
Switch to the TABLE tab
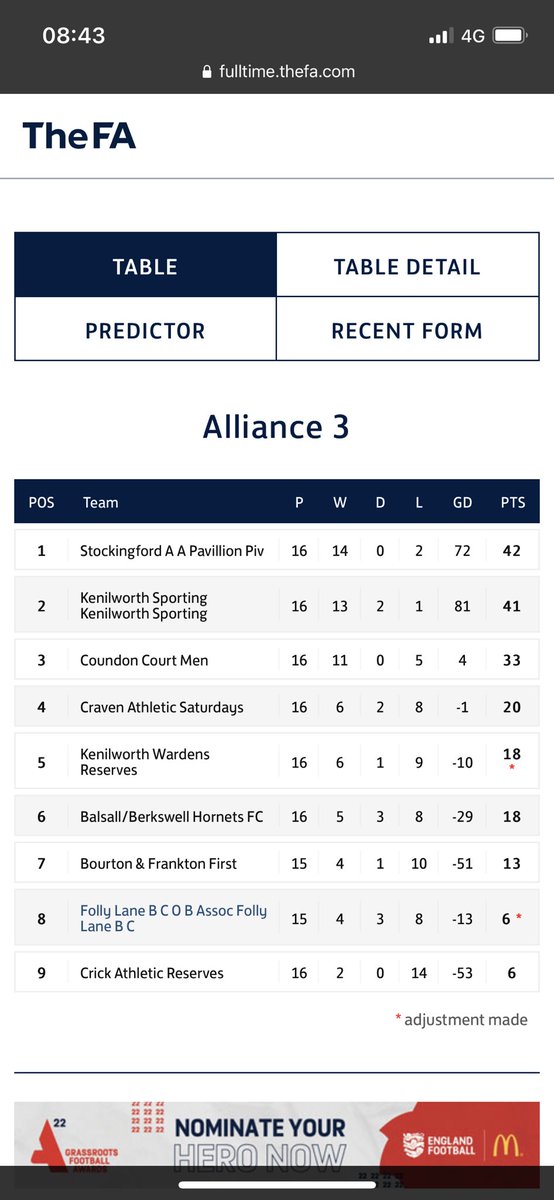click(145, 267)
